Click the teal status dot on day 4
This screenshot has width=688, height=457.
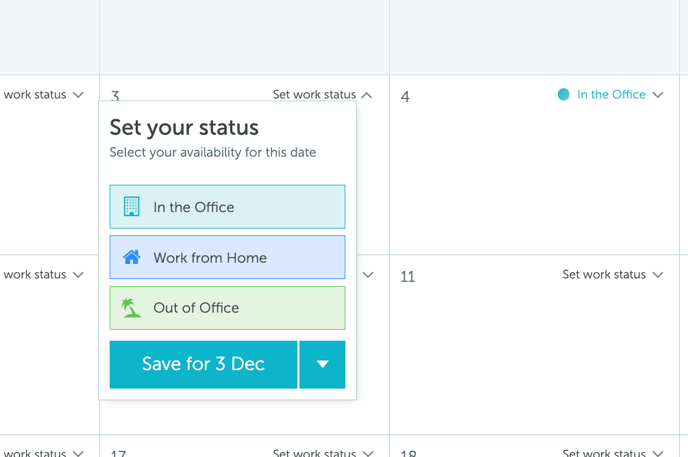563,94
